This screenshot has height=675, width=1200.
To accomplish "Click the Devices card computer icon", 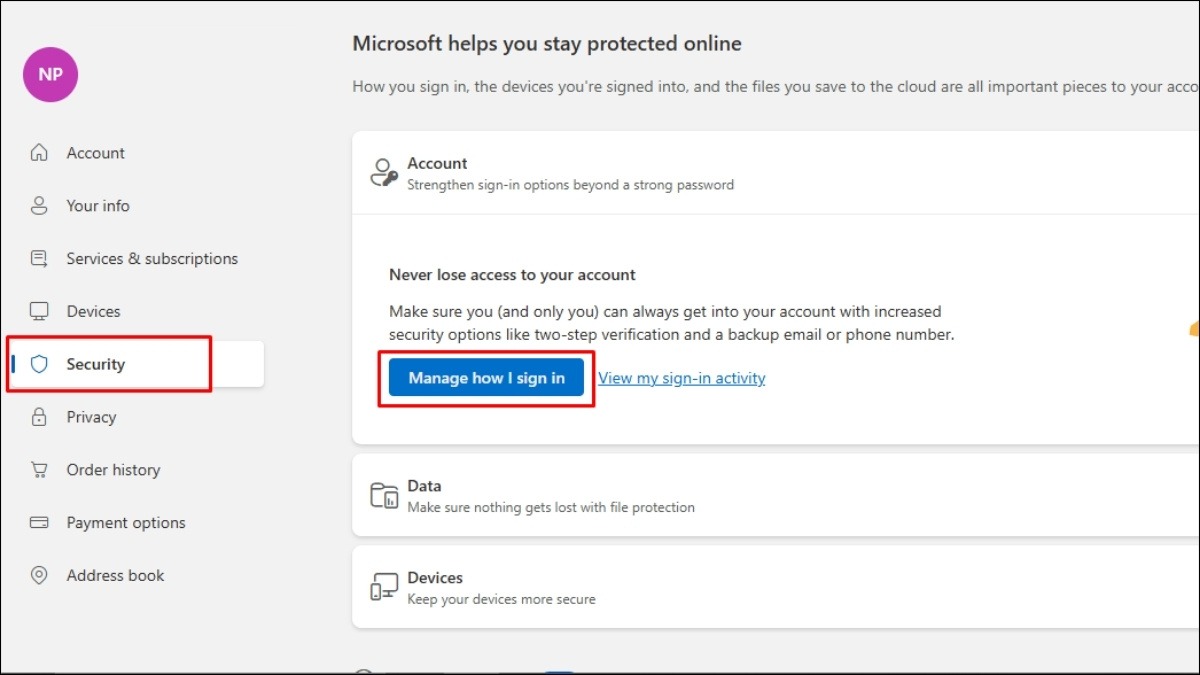I will coord(384,588).
